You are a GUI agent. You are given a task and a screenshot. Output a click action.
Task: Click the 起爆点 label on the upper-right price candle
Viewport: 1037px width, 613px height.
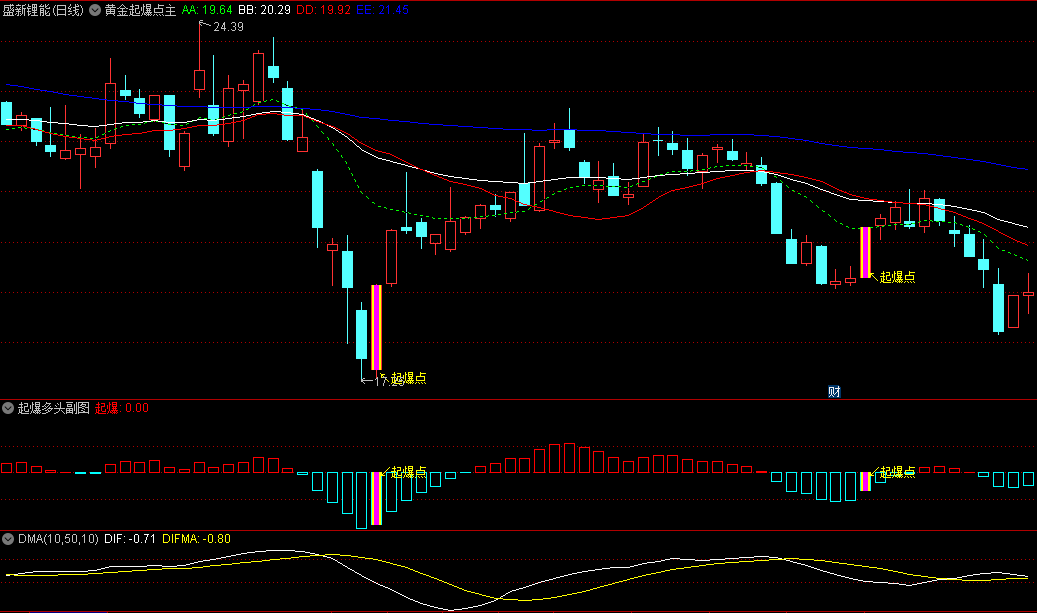(897, 277)
